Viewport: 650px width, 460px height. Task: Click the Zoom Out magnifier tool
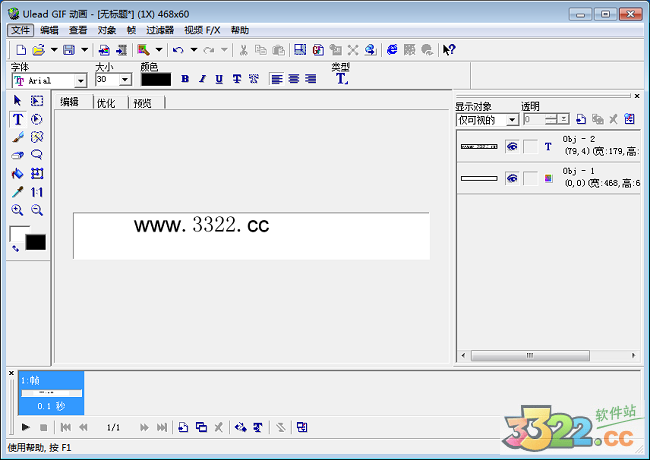tap(37, 210)
